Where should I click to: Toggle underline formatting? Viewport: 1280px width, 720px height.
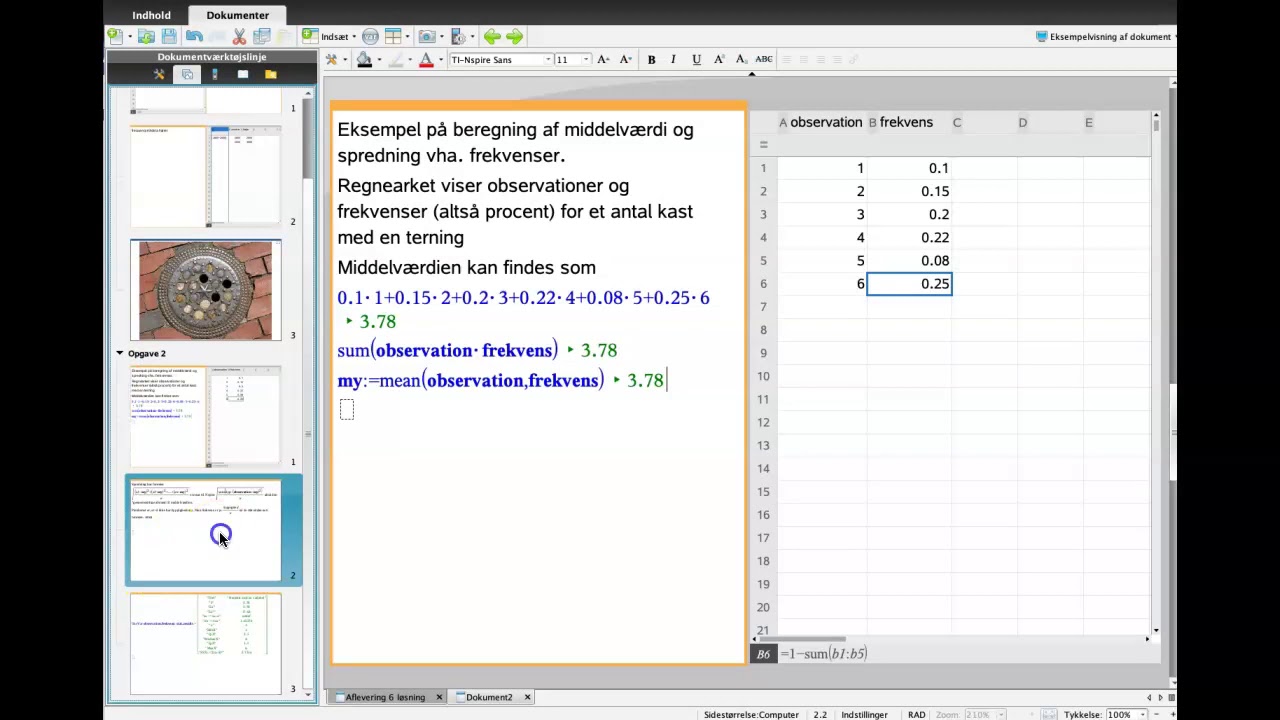[696, 60]
